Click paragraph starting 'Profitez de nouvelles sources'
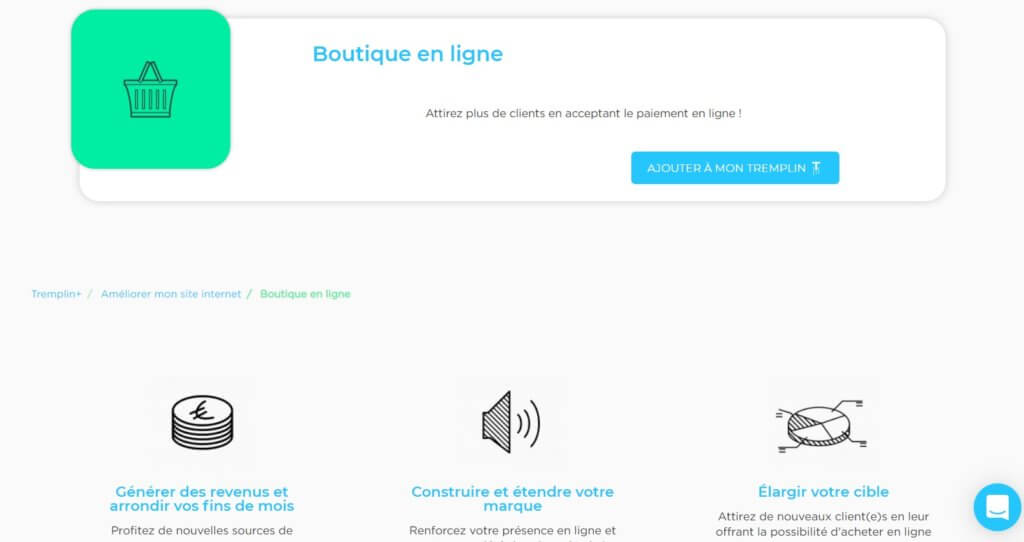Viewport: 1024px width, 542px height. (202, 531)
